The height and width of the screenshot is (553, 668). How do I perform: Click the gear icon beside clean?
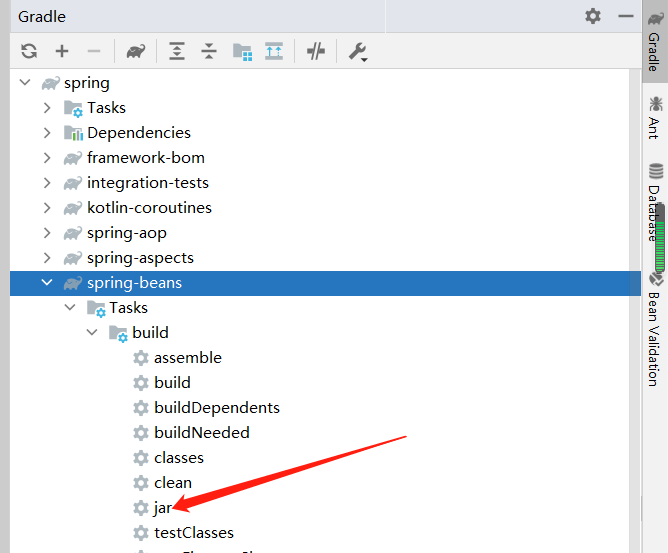point(141,483)
